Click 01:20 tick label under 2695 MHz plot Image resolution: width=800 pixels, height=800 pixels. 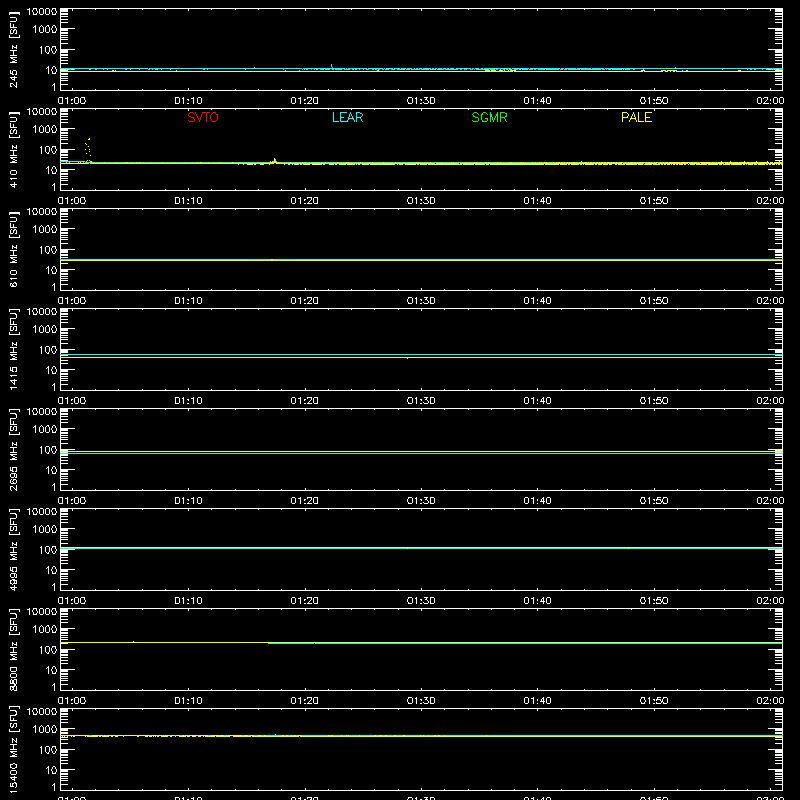tap(305, 501)
